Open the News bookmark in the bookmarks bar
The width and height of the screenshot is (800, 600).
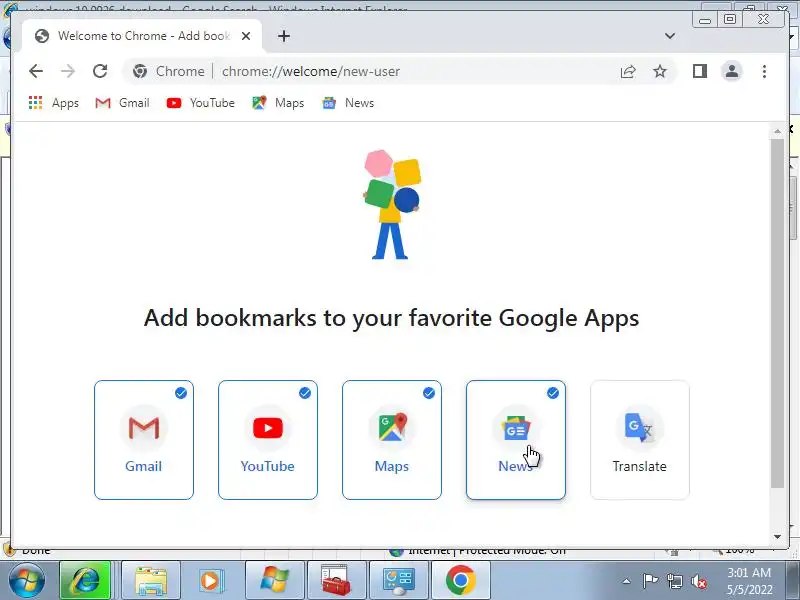click(348, 103)
